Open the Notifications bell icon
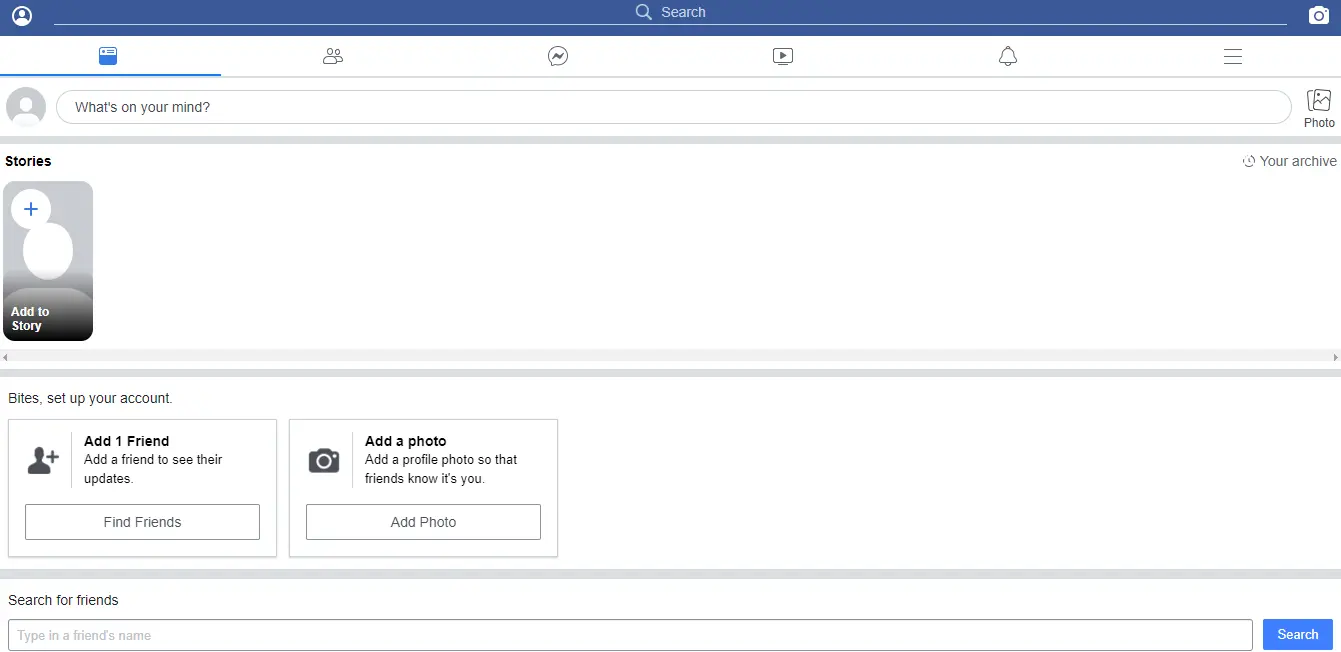The image size is (1341, 652). tap(1008, 57)
